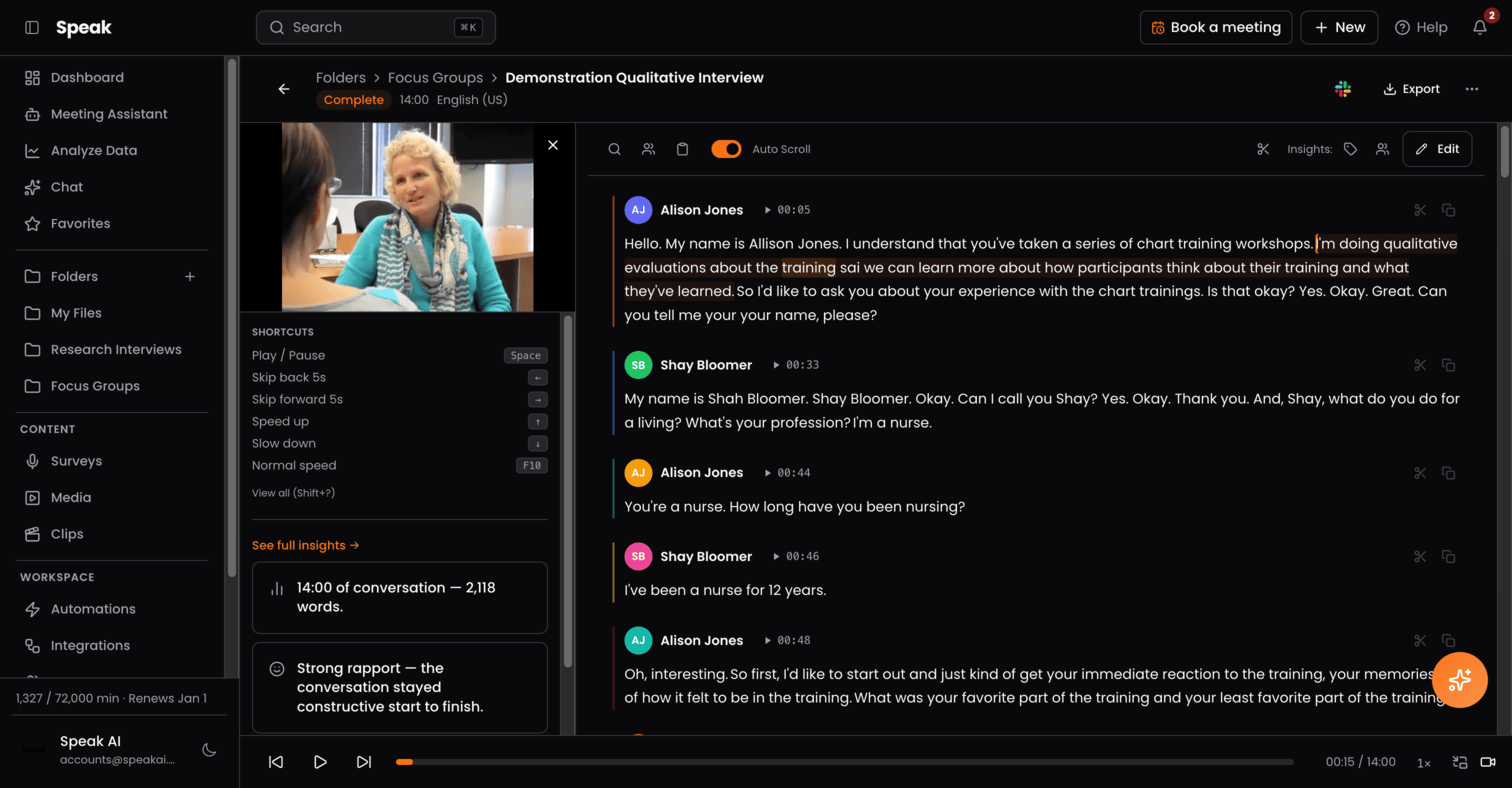Image resolution: width=1512 pixels, height=788 pixels.
Task: Toggle dark mode moon icon
Action: [x=209, y=750]
